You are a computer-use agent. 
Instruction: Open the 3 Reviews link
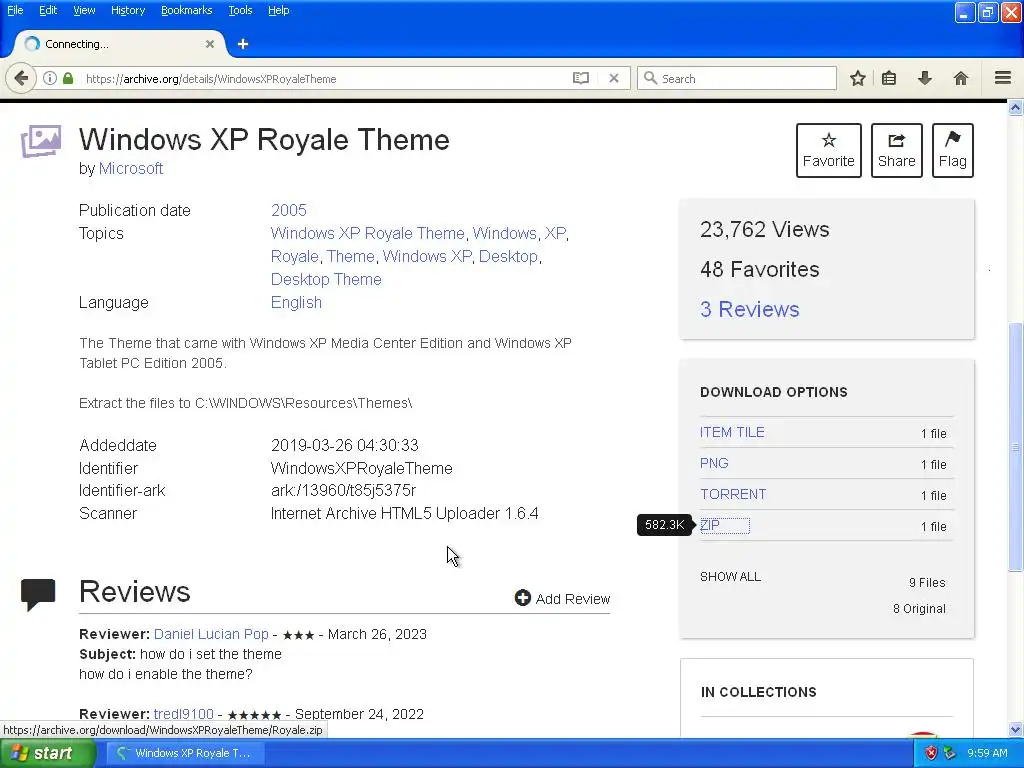[x=750, y=309]
